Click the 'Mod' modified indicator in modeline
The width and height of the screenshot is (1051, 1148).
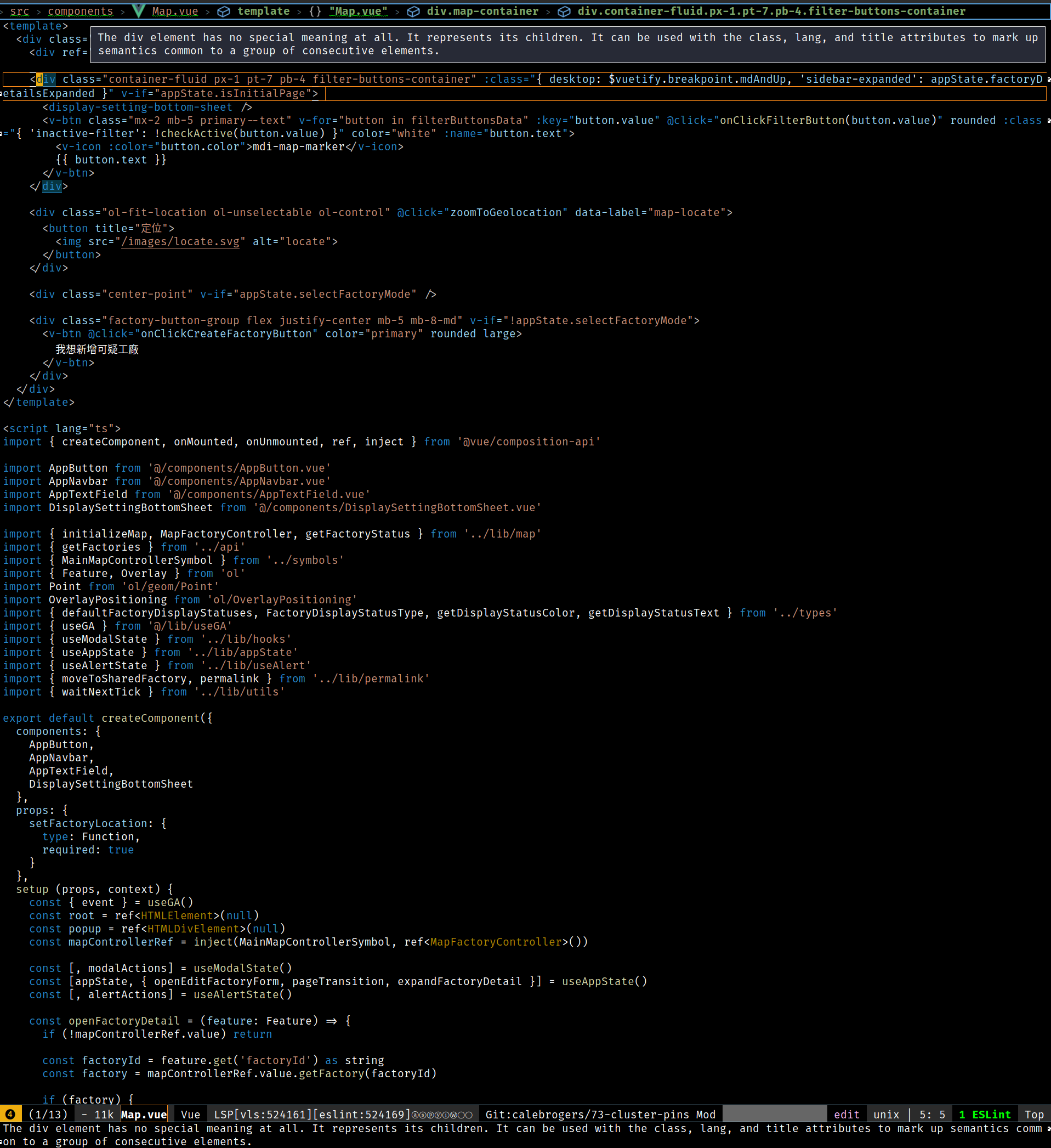coord(706,1115)
